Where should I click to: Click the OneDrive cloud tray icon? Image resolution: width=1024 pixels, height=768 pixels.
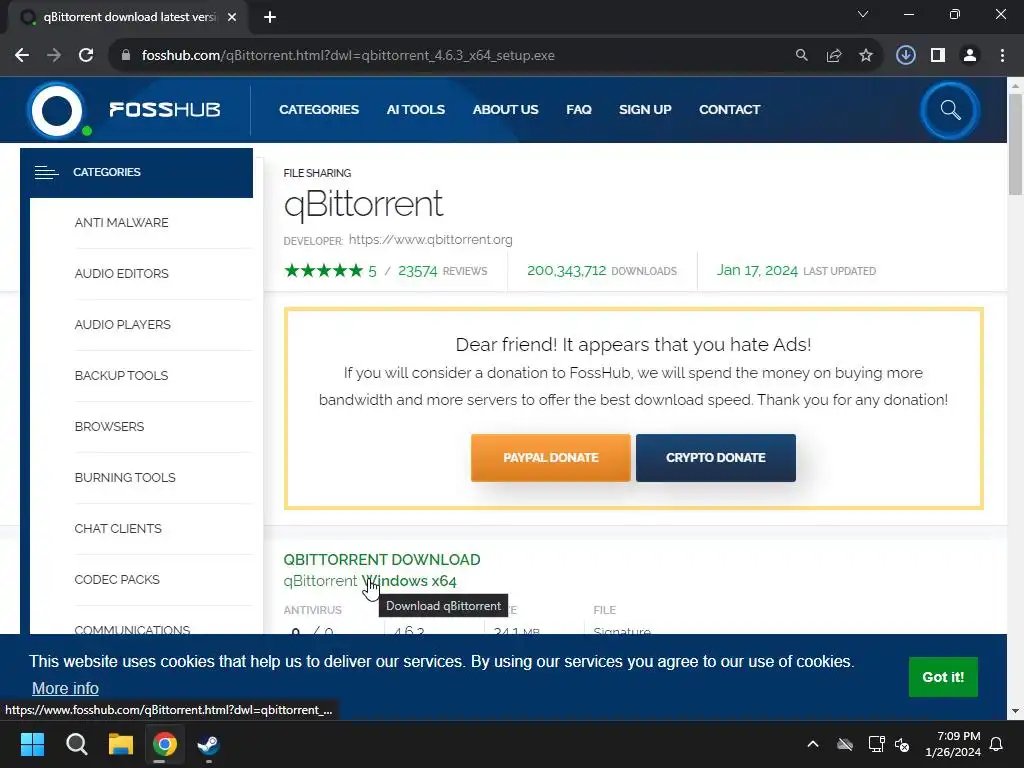845,744
